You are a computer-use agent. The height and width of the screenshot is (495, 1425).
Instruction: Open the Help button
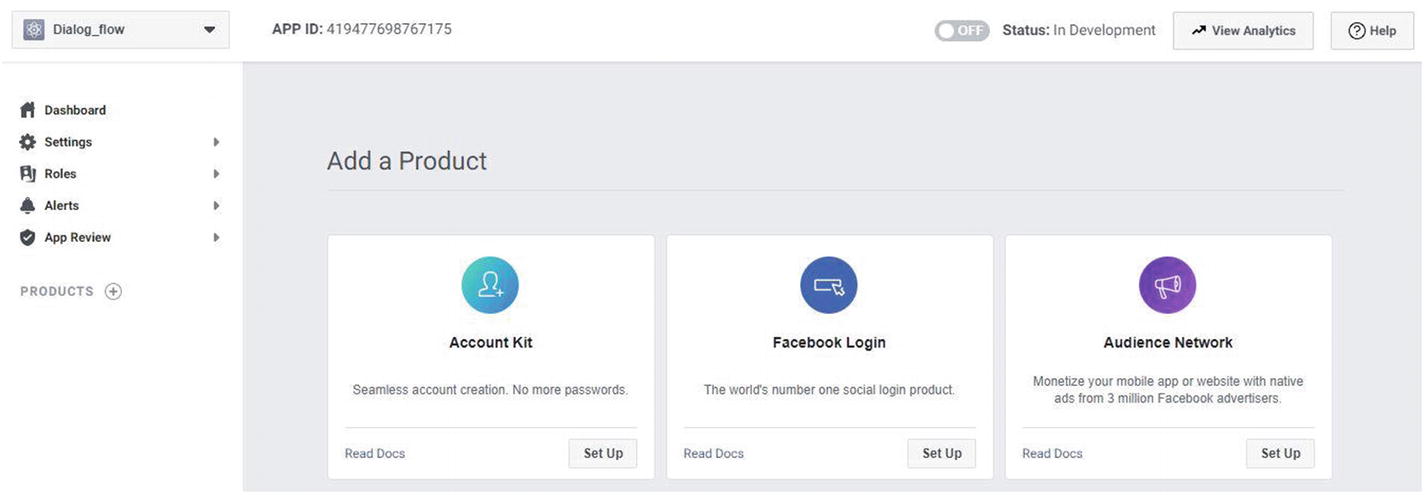[x=1372, y=30]
